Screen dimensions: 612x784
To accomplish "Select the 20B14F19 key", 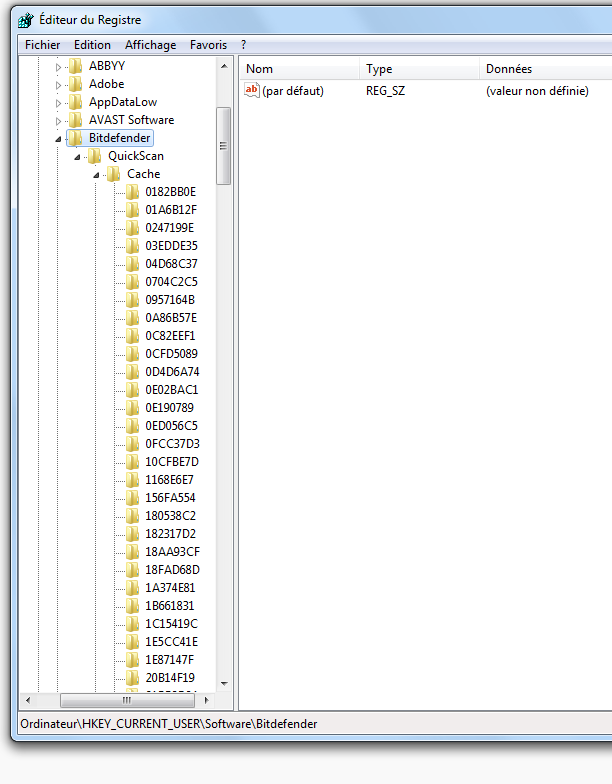I will pyautogui.click(x=170, y=678).
